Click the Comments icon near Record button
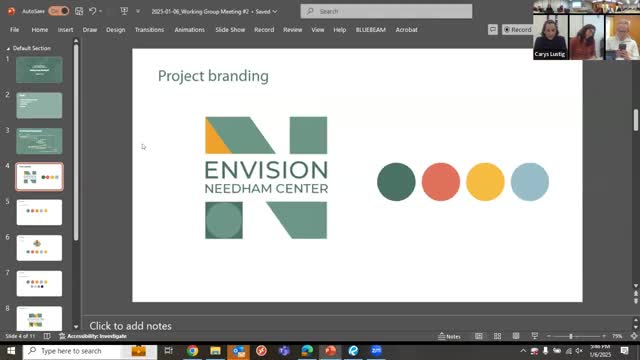Image resolution: width=640 pixels, height=360 pixels. point(493,29)
